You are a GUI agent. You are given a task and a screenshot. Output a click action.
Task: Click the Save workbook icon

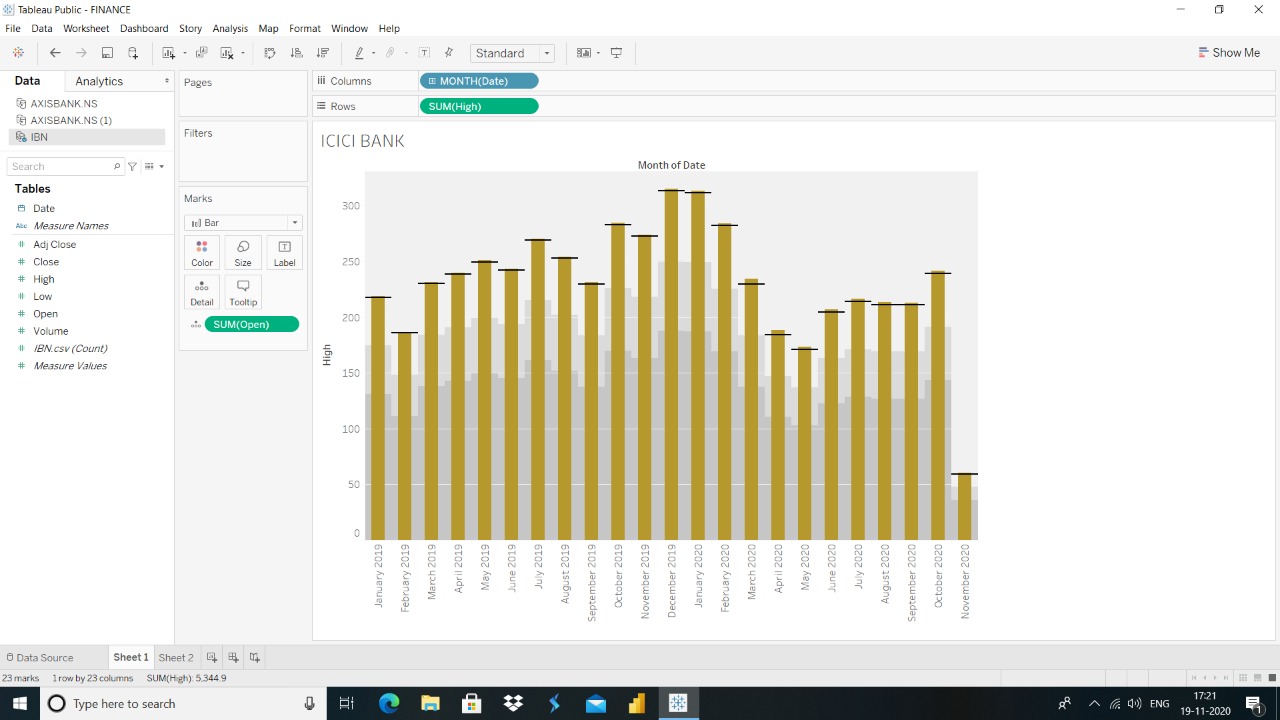(x=107, y=53)
